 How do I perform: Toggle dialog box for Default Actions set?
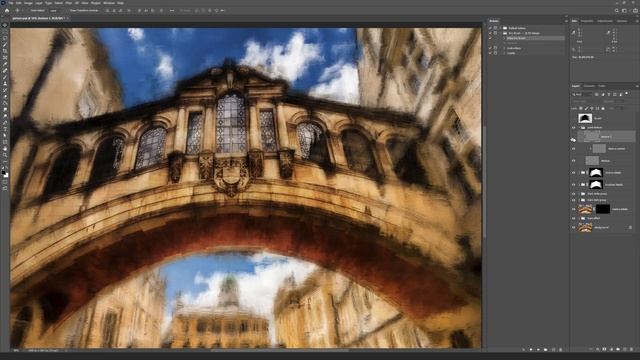point(496,28)
